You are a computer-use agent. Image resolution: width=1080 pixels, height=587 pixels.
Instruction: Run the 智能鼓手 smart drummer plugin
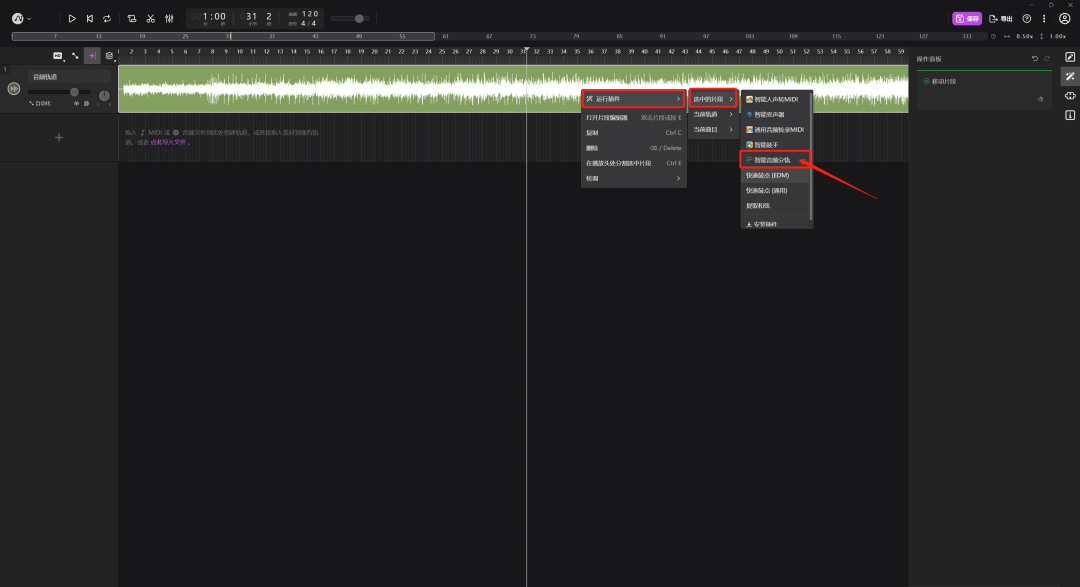pos(775,145)
